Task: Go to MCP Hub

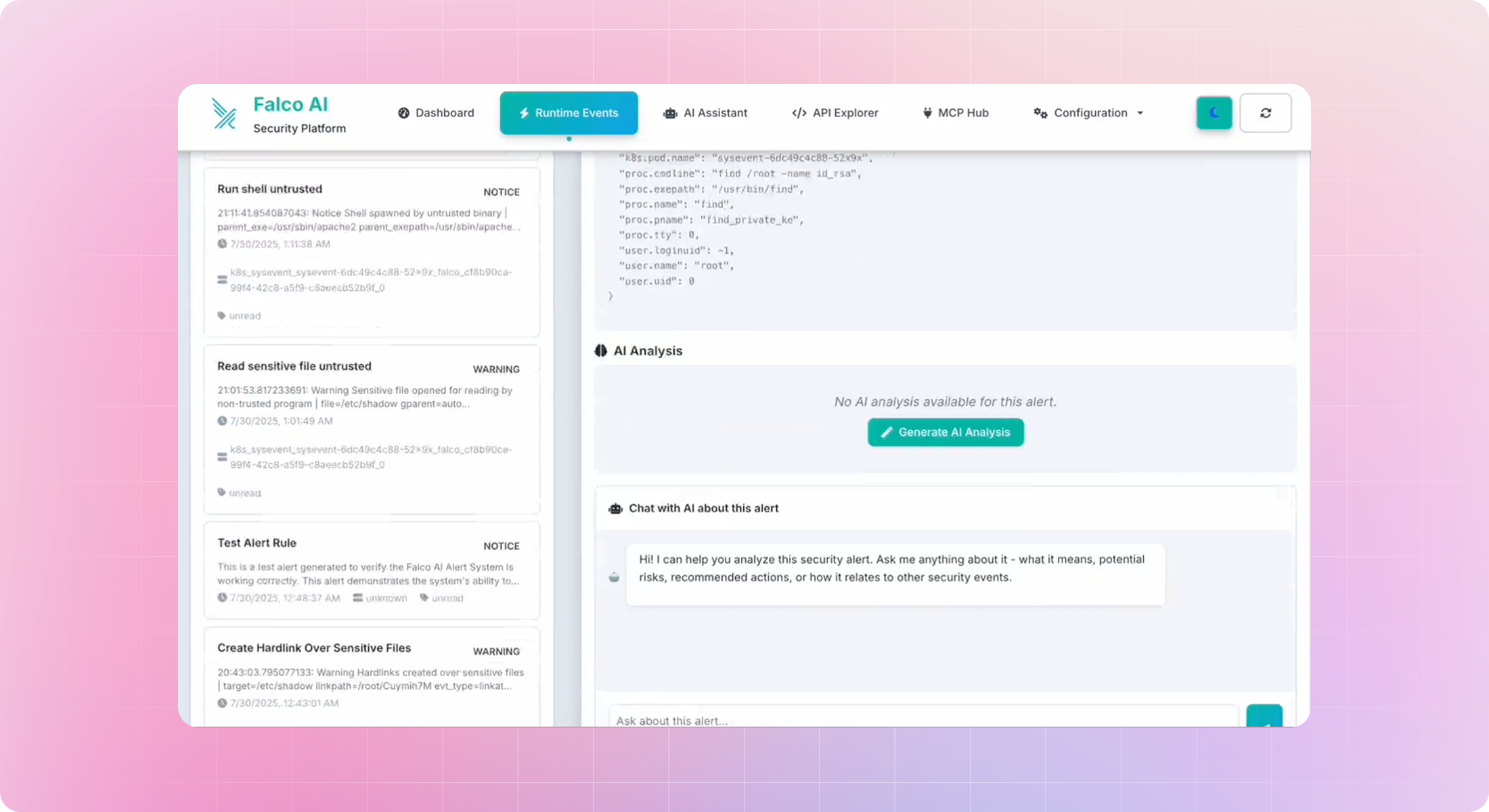Action: tap(955, 113)
